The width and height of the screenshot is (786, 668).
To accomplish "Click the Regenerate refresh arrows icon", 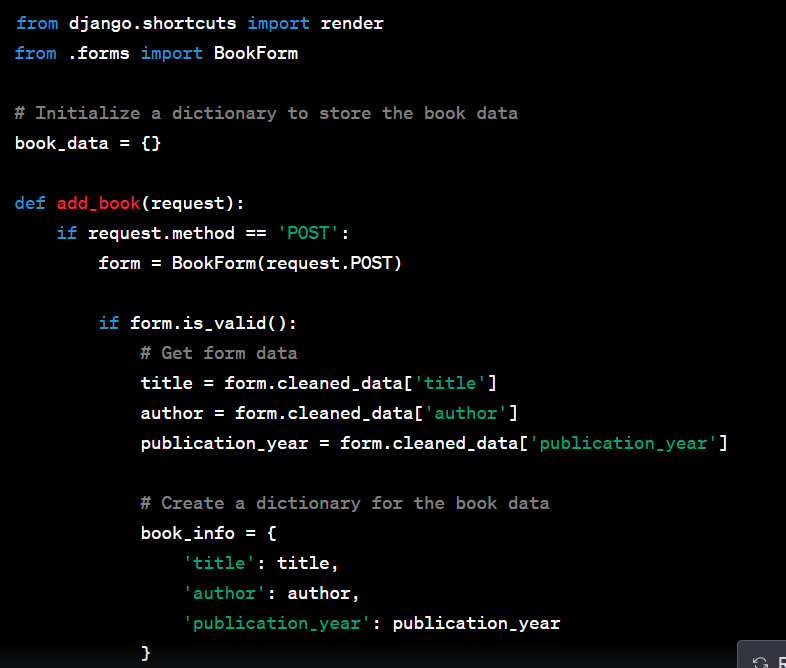I will pos(760,661).
